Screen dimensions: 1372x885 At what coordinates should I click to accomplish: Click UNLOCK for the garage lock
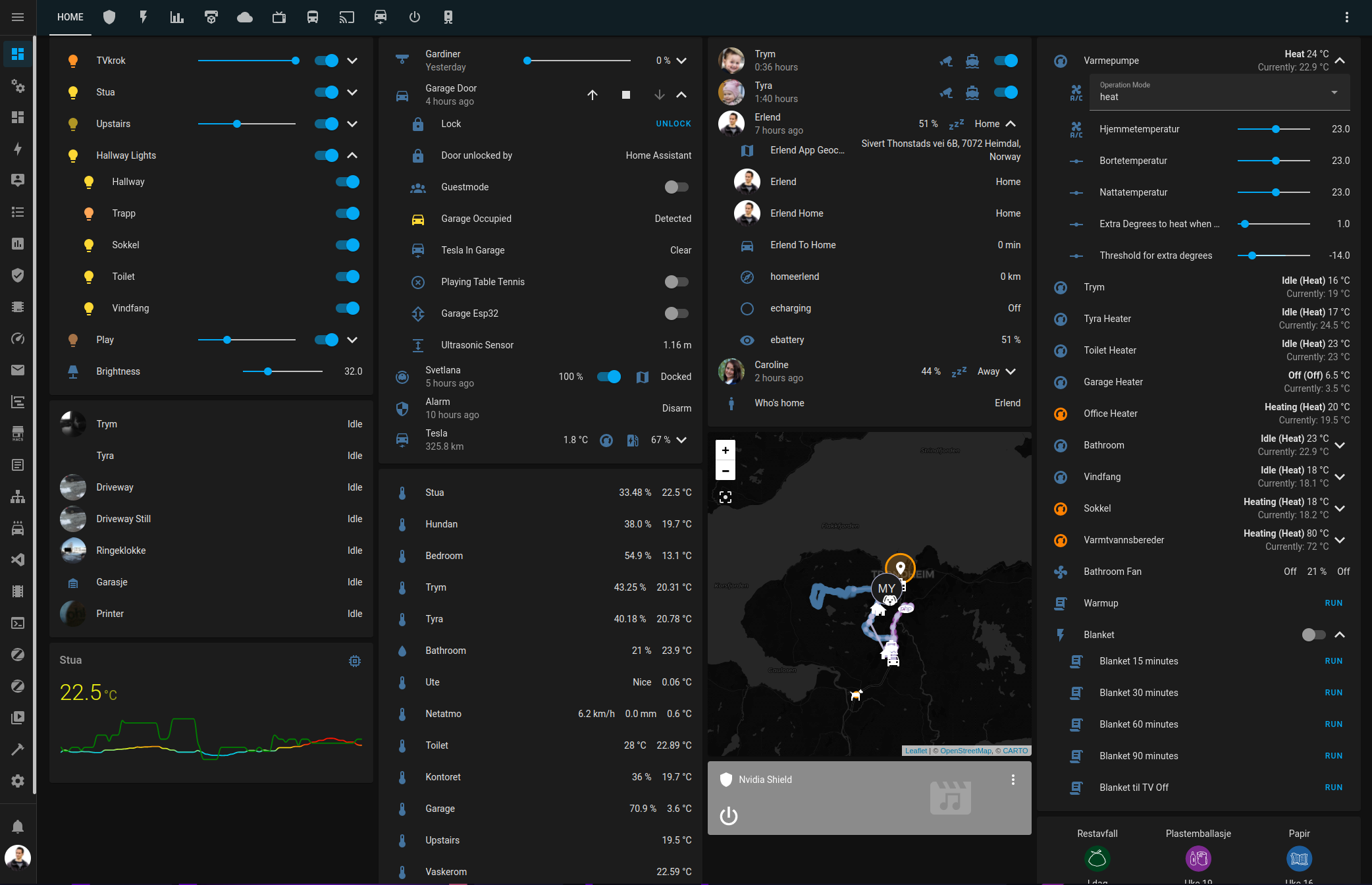tap(673, 124)
